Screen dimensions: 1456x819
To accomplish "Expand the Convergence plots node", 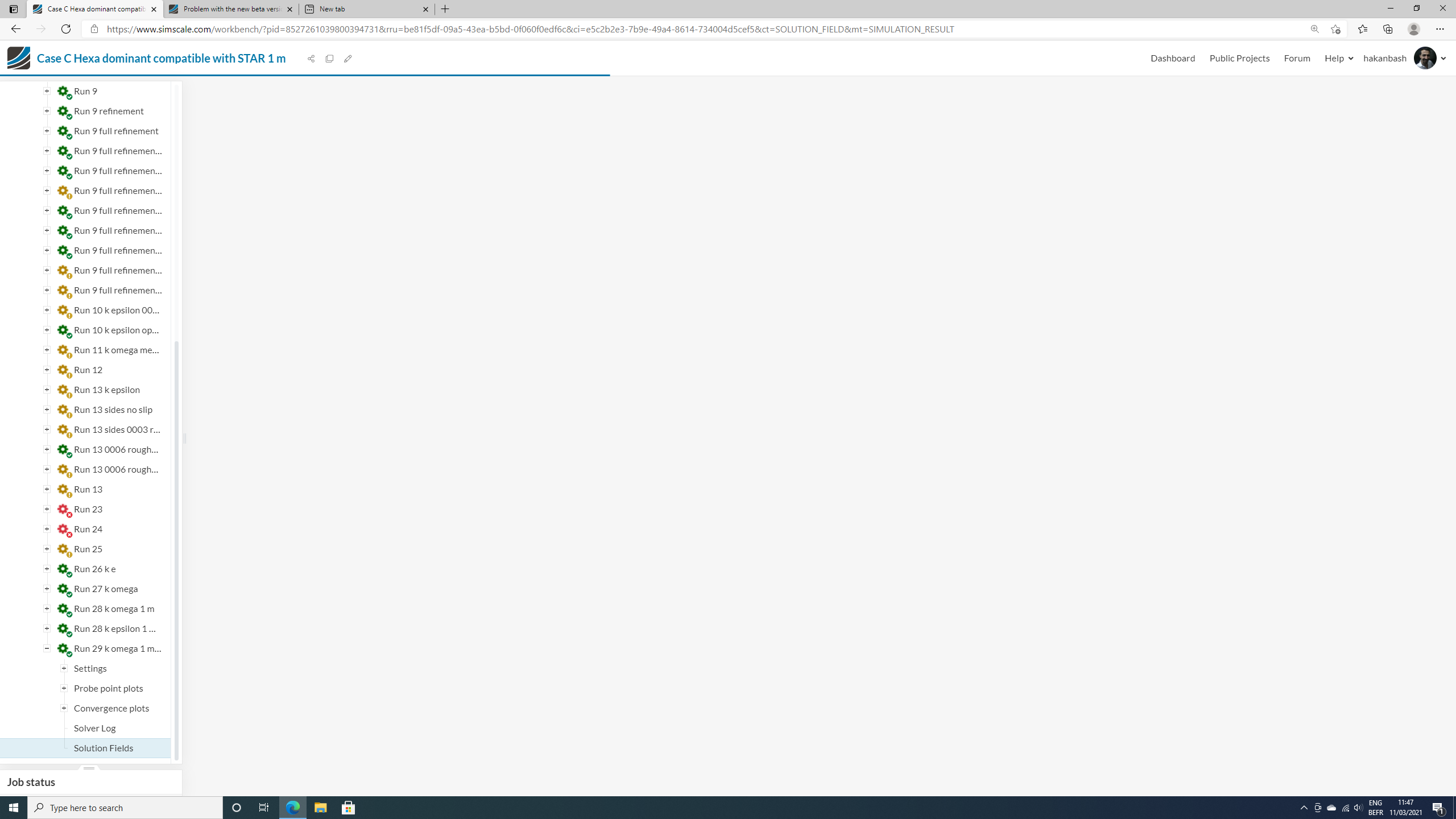I will [64, 708].
